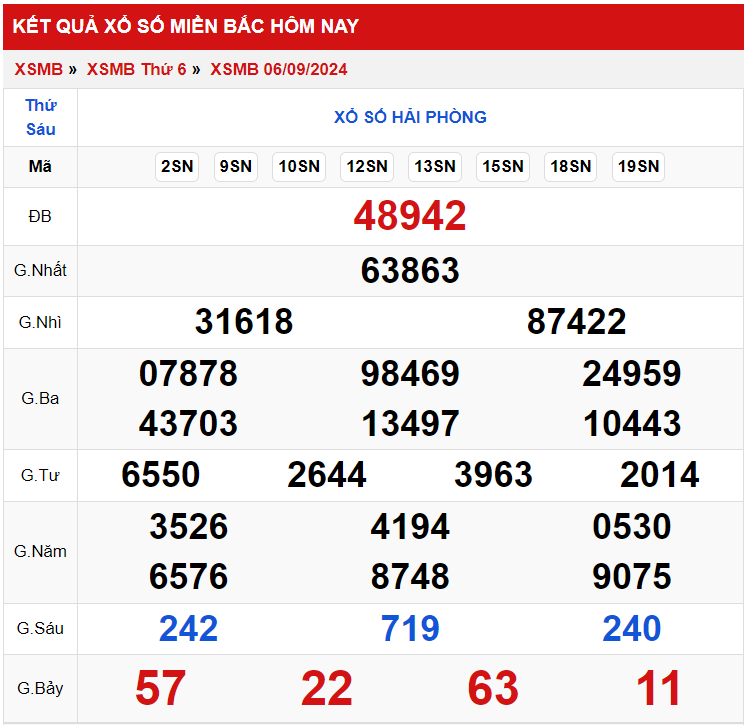Click the 12SN code badge
747x725 pixels.
[x=367, y=167]
